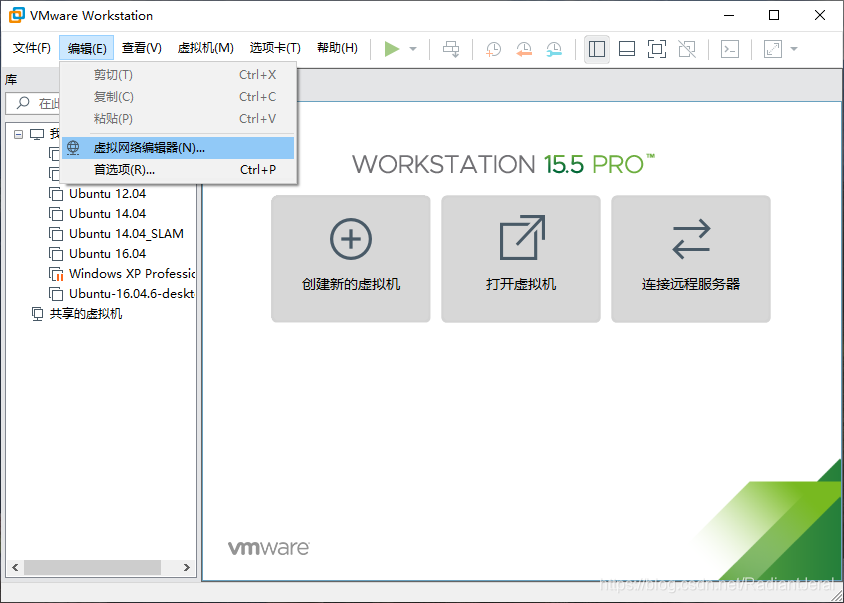Collapse the My Computer tree node
This screenshot has width=844, height=603.
click(19, 134)
